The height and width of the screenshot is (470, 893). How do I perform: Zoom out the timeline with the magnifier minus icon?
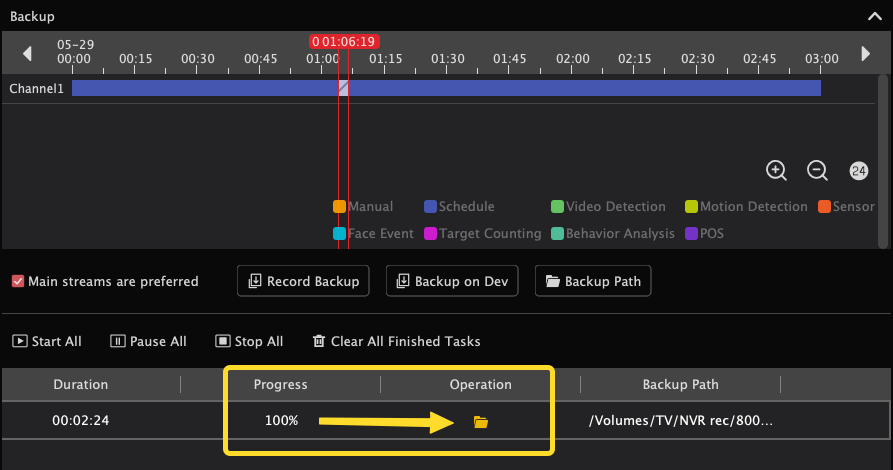click(817, 170)
